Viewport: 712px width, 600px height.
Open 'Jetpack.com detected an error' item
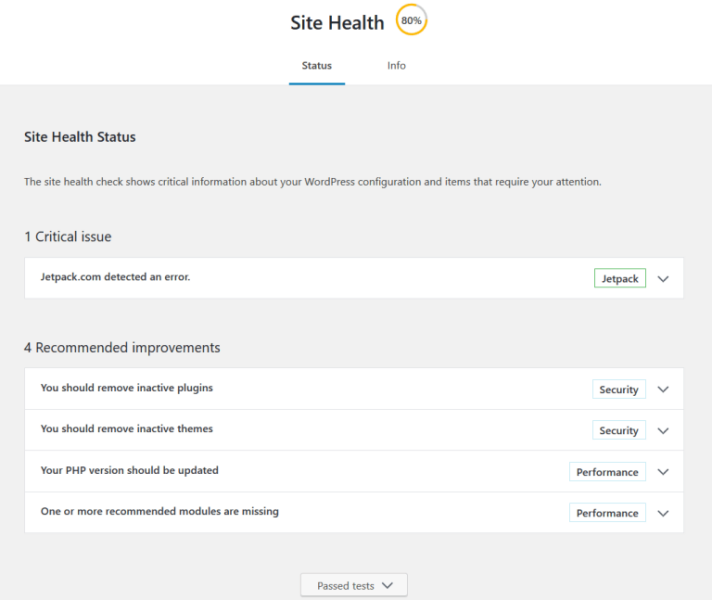click(x=354, y=278)
